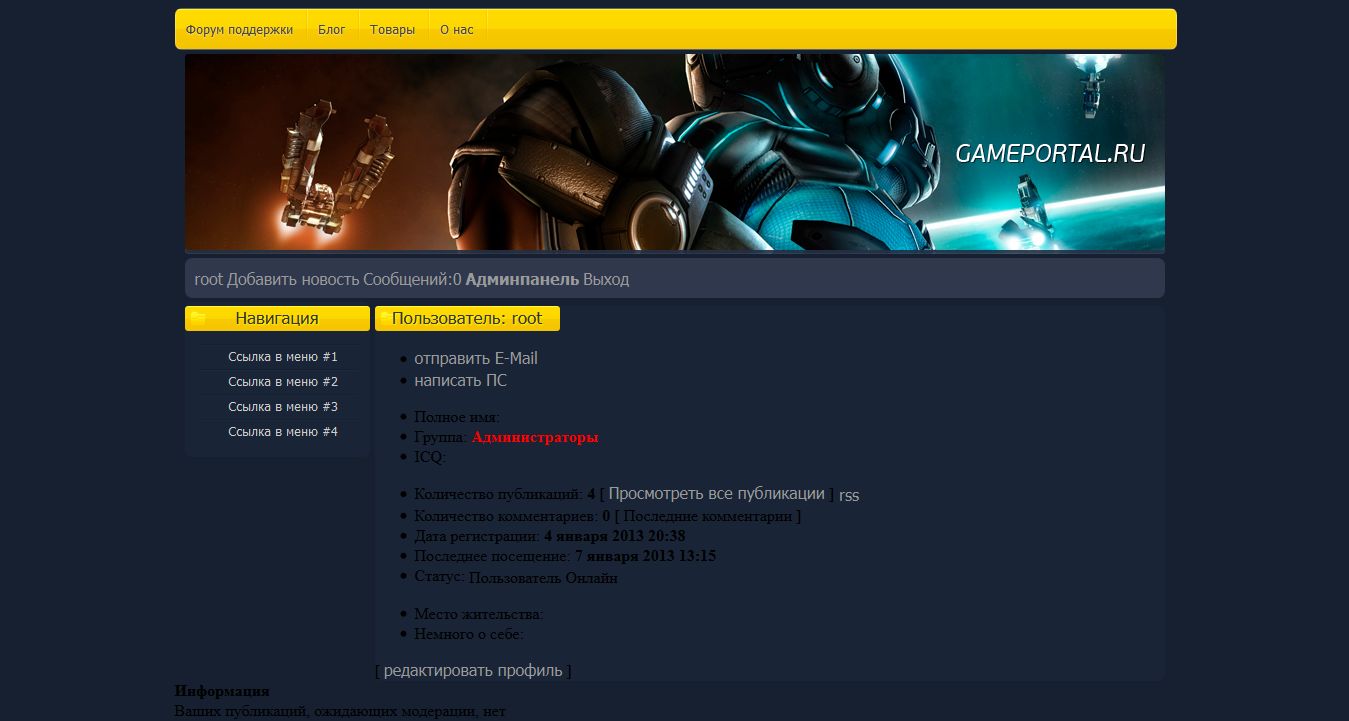Click the Ваших публикаций, ожидающих модерации text
Viewport: 1349px width, 721px height.
(x=340, y=712)
